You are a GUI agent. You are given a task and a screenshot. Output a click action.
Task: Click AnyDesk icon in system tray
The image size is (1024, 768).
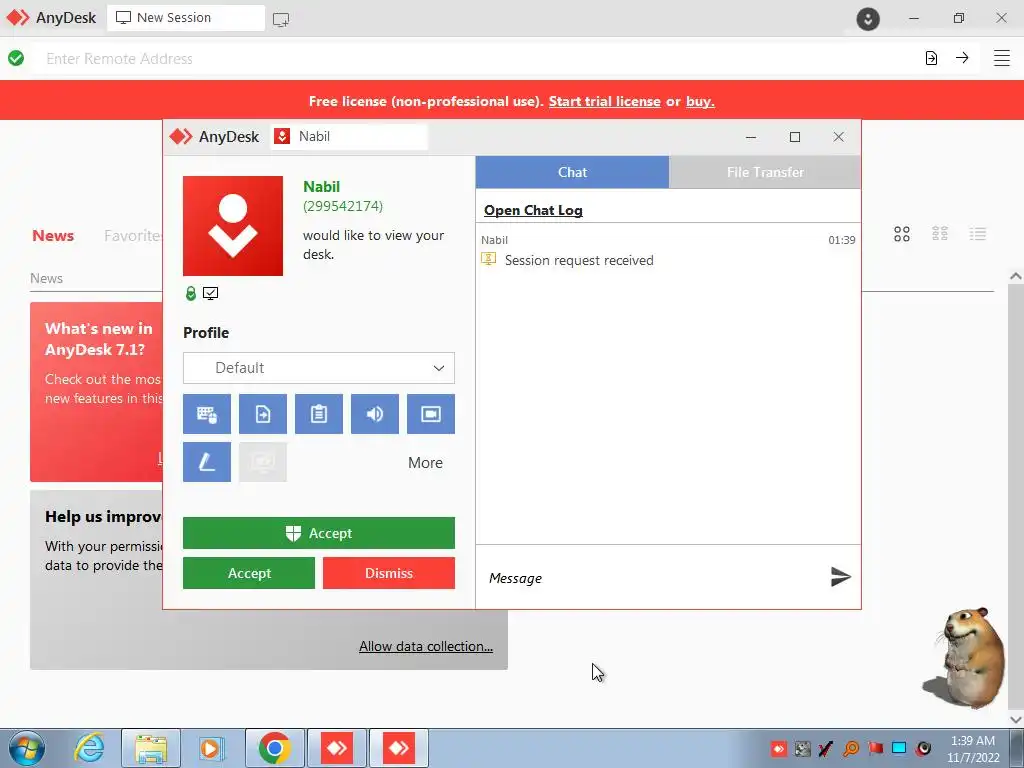778,748
